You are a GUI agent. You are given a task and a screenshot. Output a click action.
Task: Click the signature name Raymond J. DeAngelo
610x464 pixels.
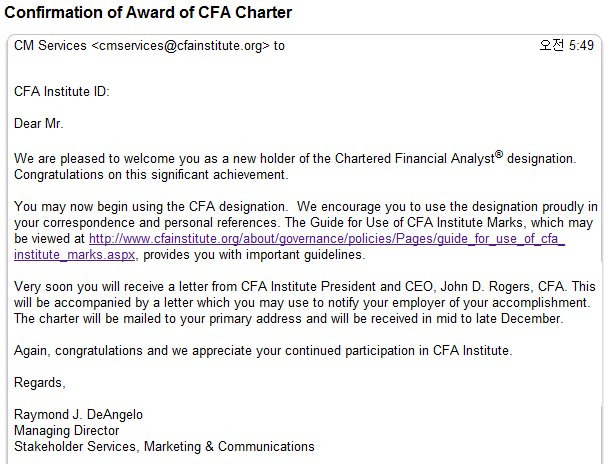(78, 415)
